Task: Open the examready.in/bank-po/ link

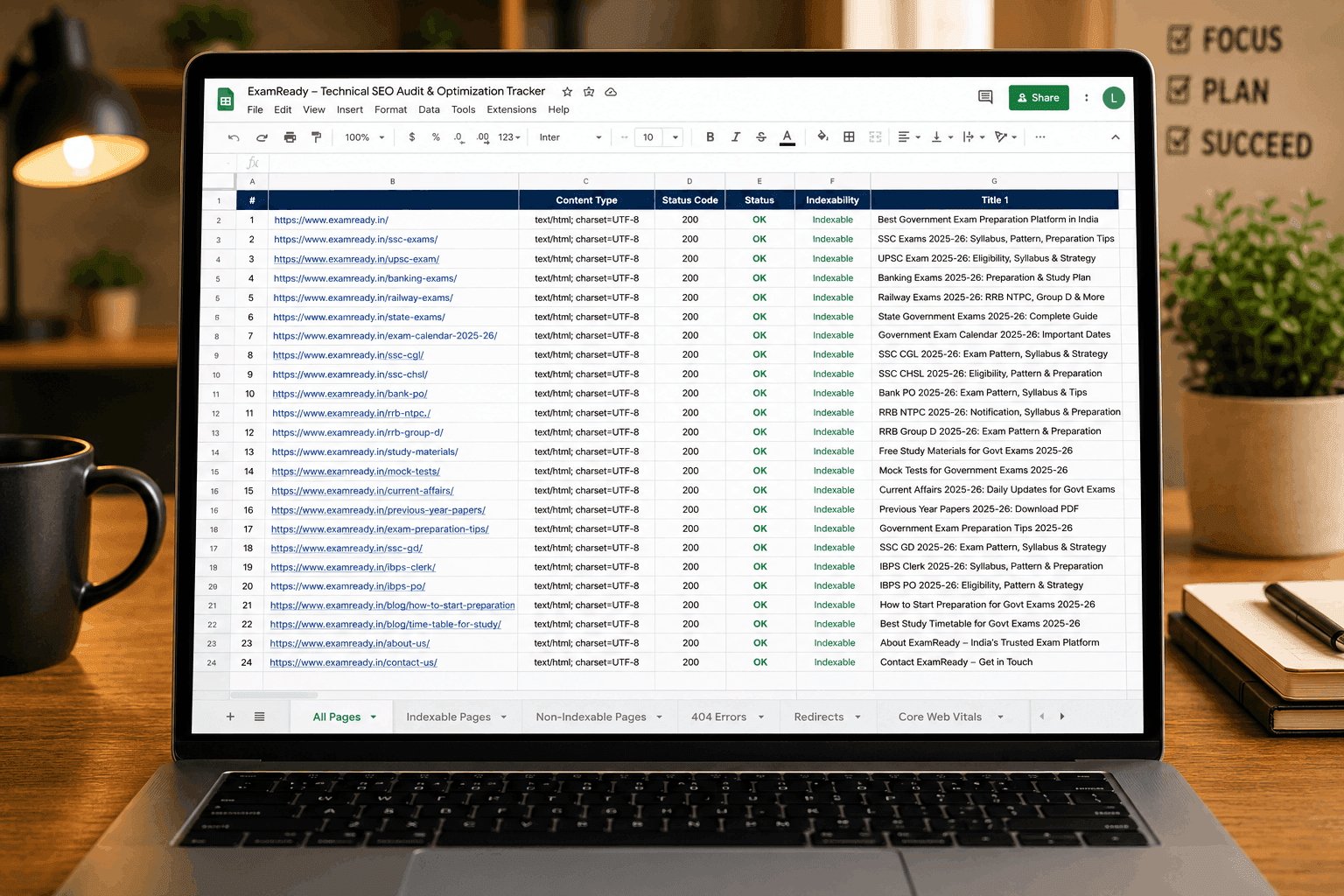Action: click(x=350, y=394)
